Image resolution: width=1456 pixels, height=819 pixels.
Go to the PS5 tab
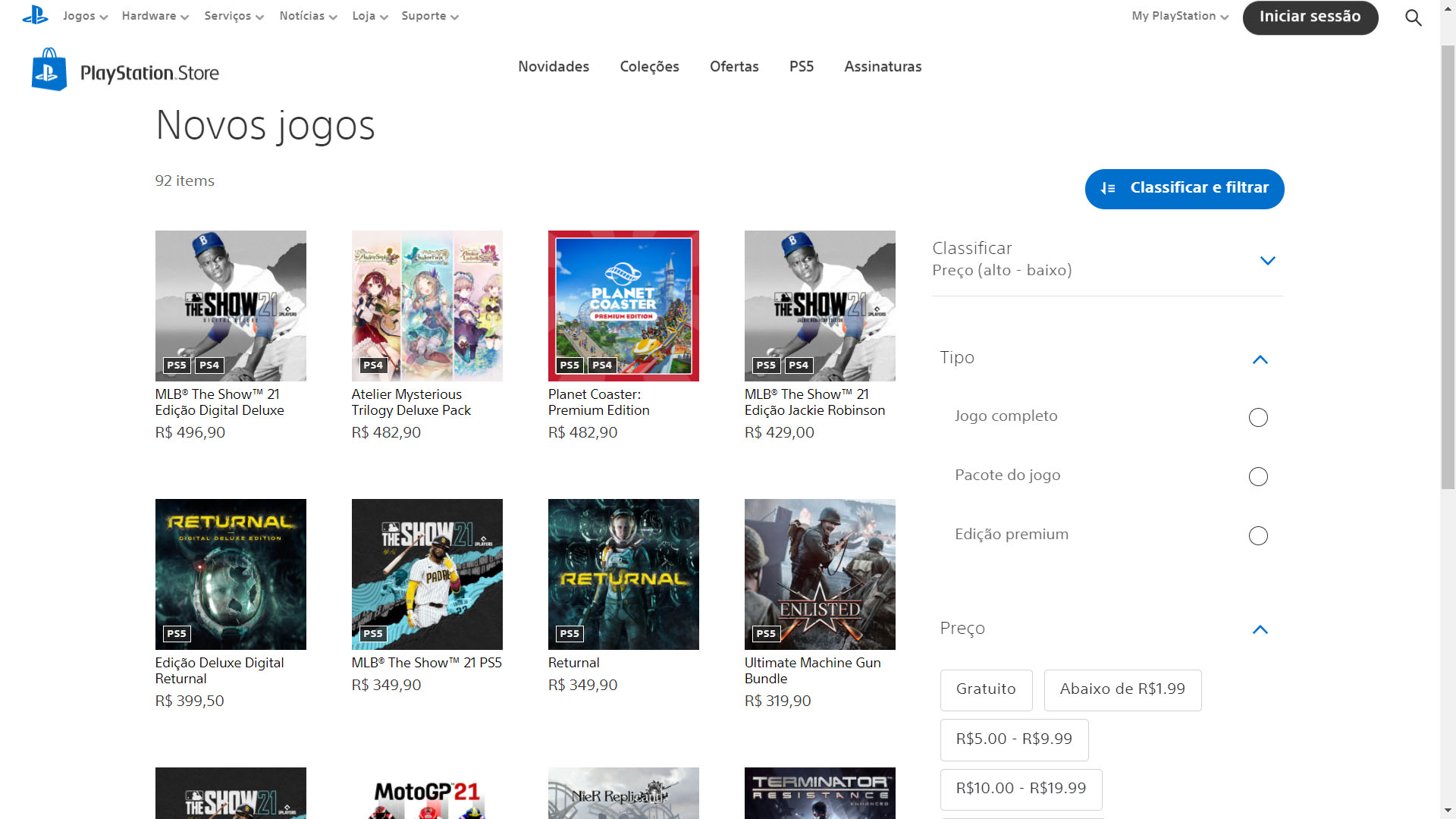801,67
